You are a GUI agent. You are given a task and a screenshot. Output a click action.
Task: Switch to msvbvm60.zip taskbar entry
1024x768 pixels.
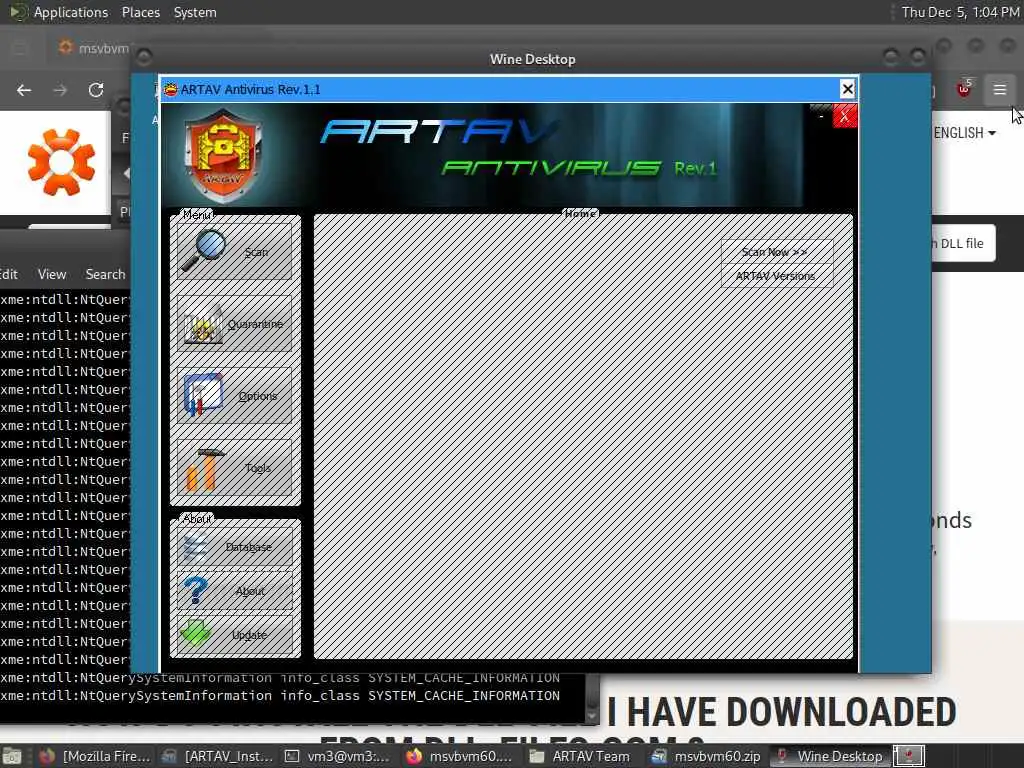click(706, 756)
